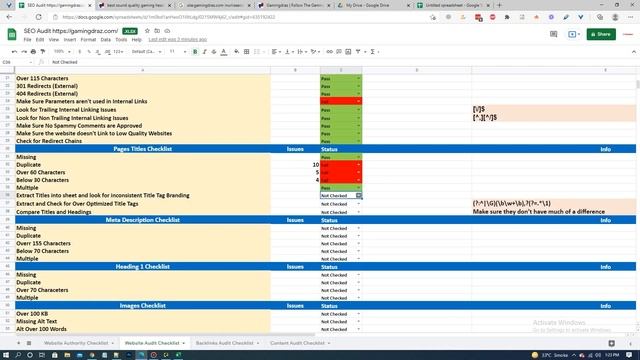Open Windows taskbar search
Screen dimensions: 640x360
coord(18,355)
